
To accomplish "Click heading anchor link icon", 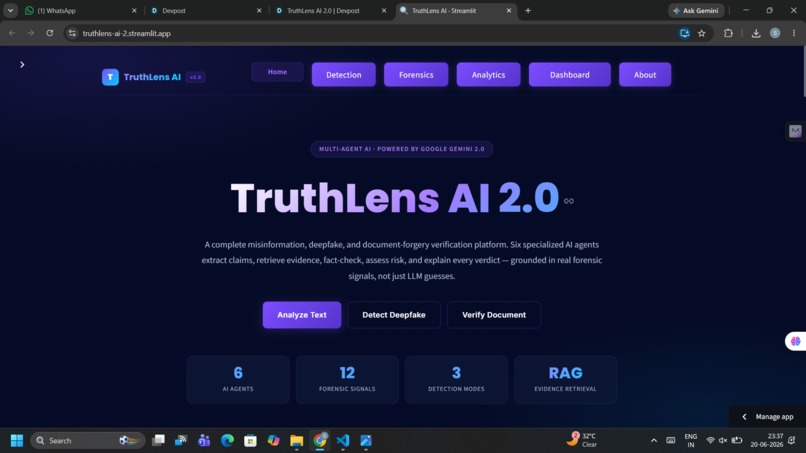I will (x=569, y=201).
